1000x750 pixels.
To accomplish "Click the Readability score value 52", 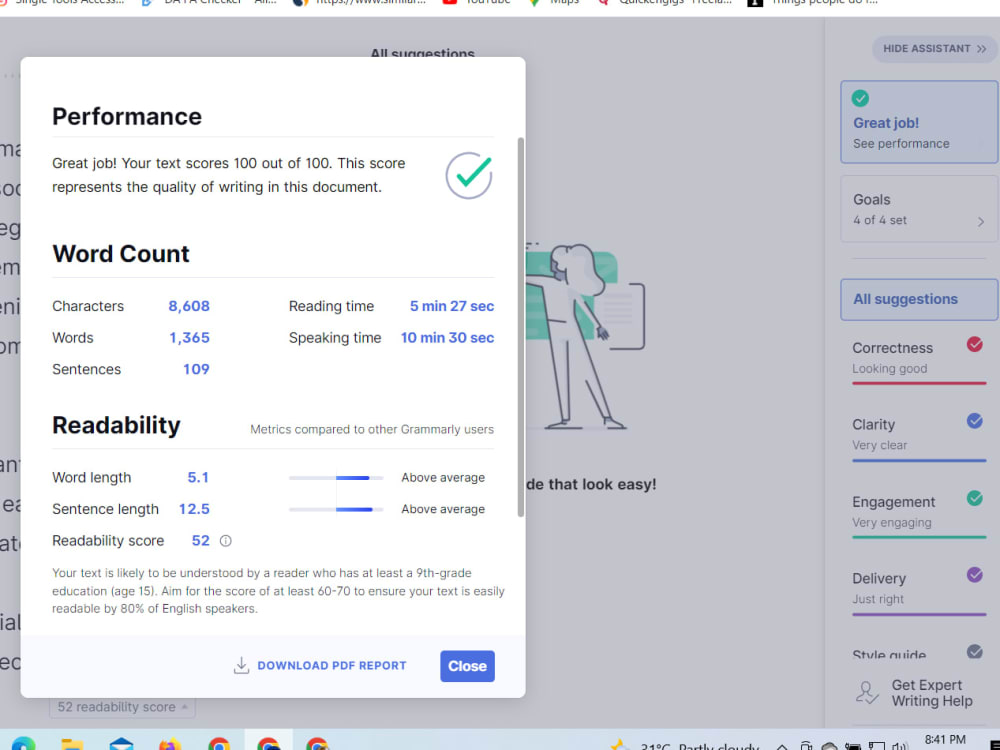I will point(200,541).
